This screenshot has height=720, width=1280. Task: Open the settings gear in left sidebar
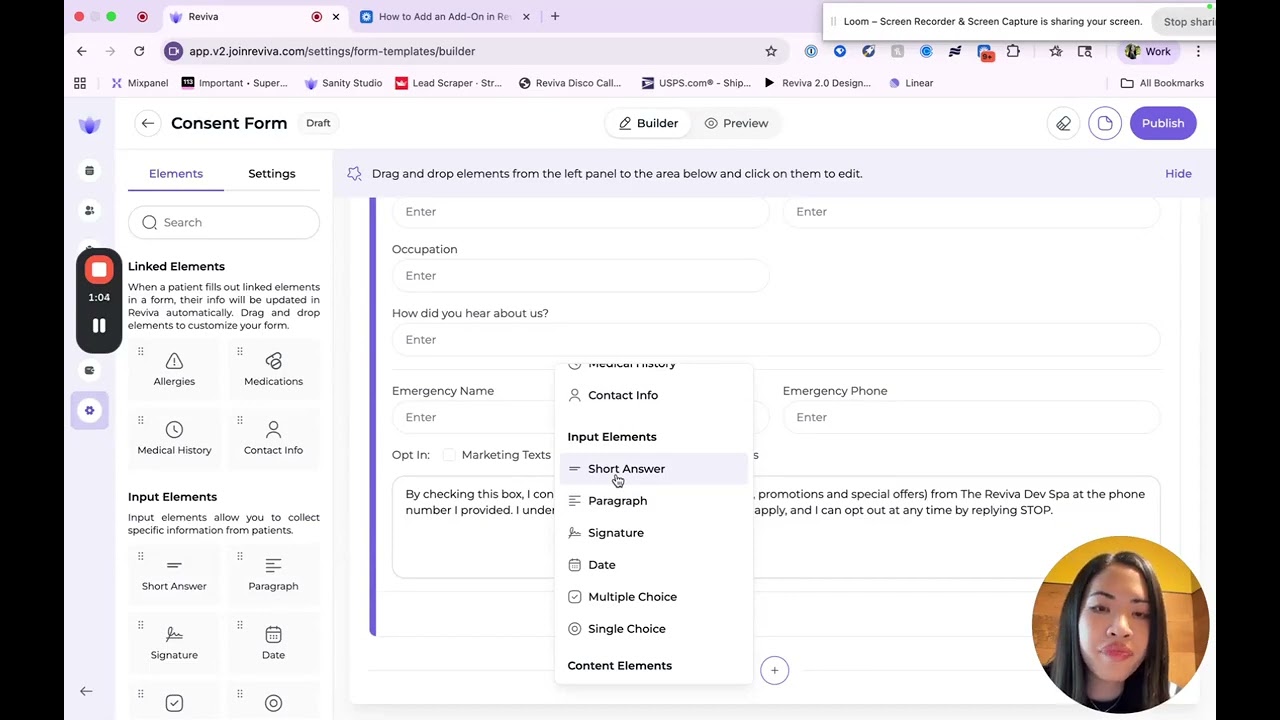click(89, 410)
